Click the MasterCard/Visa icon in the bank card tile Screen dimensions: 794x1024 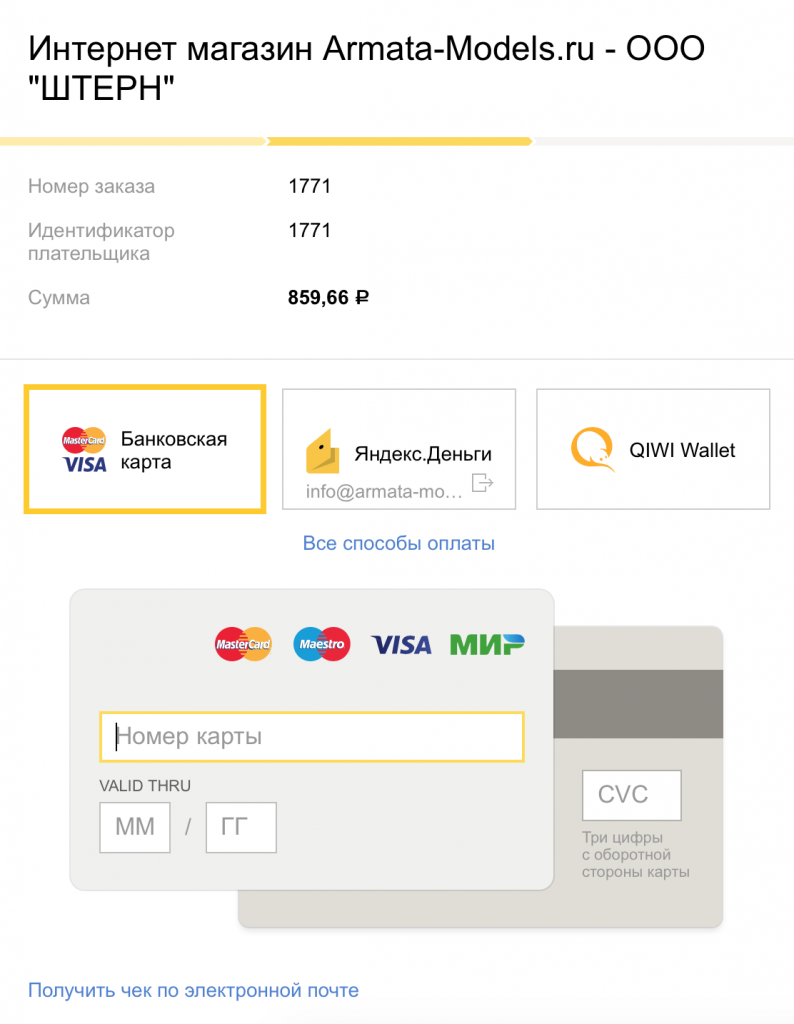click(x=84, y=451)
